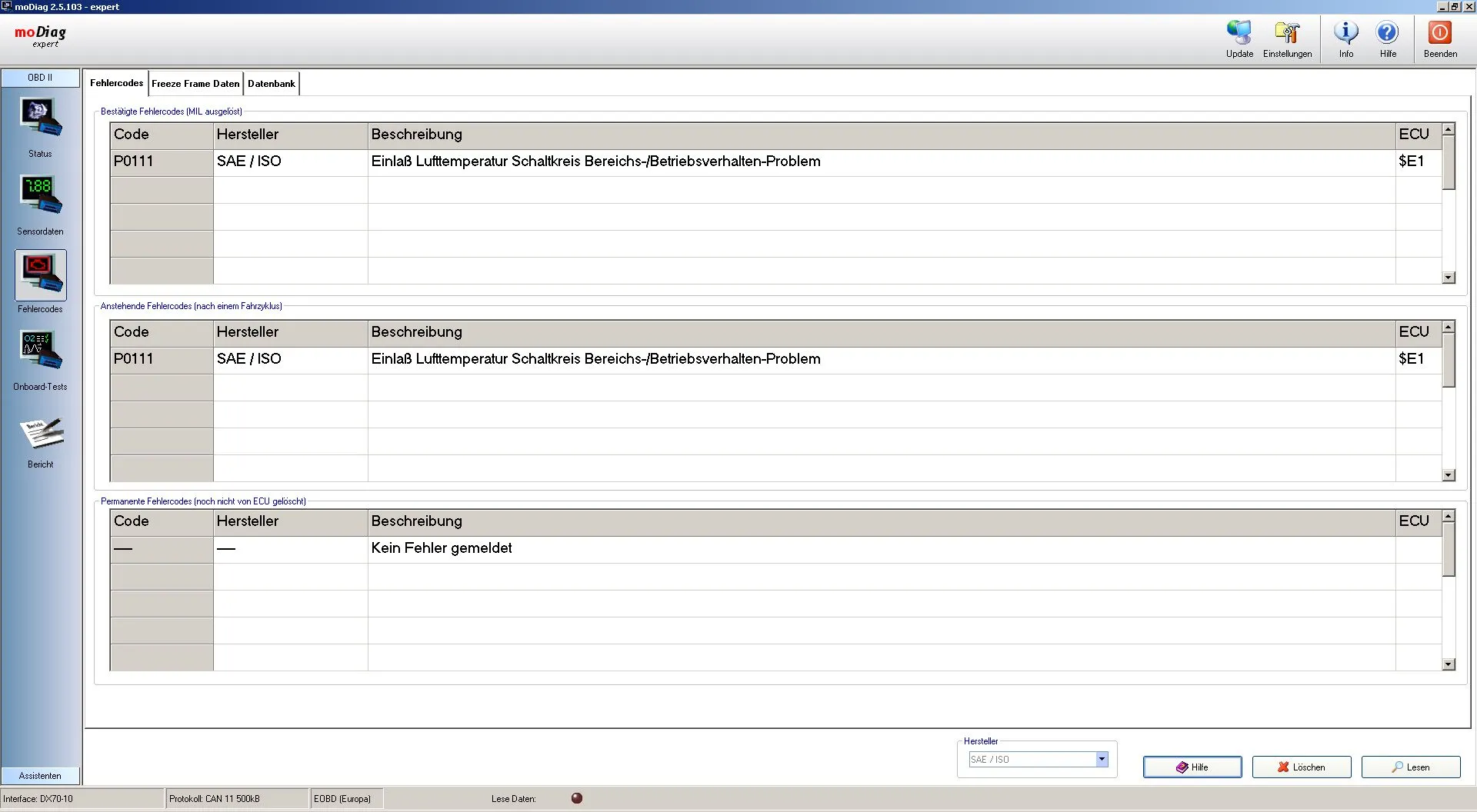Expand the OBD II sidebar section
The image size is (1477, 812).
40,78
